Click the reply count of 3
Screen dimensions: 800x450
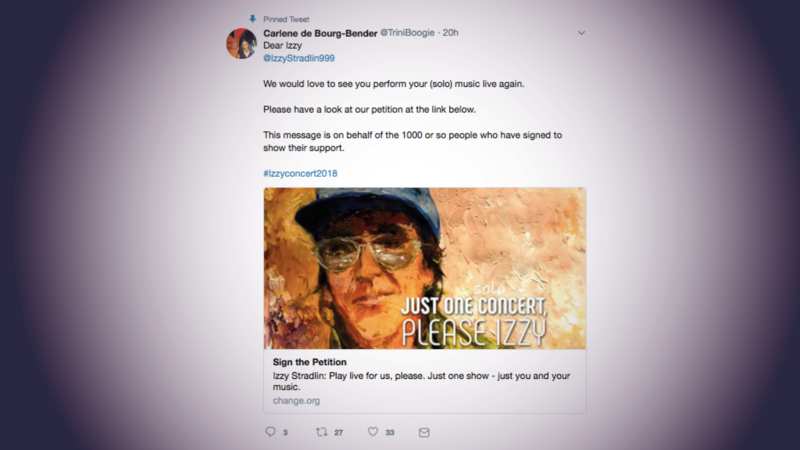coord(285,432)
